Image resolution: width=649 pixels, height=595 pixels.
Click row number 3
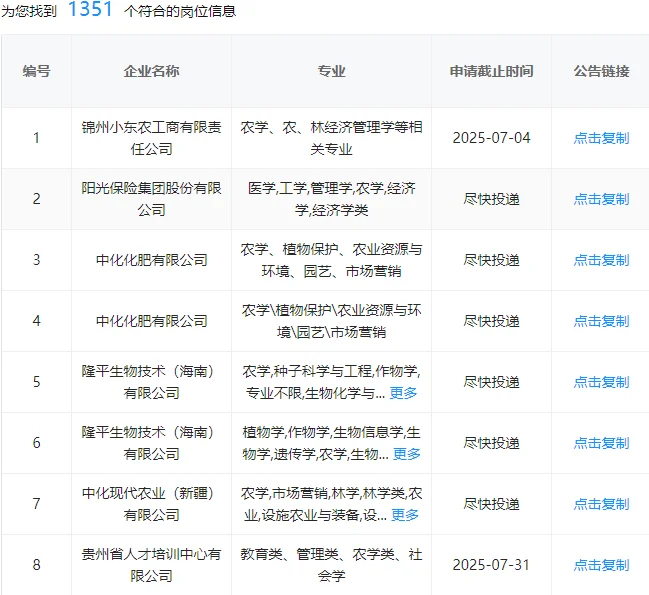tap(36, 260)
